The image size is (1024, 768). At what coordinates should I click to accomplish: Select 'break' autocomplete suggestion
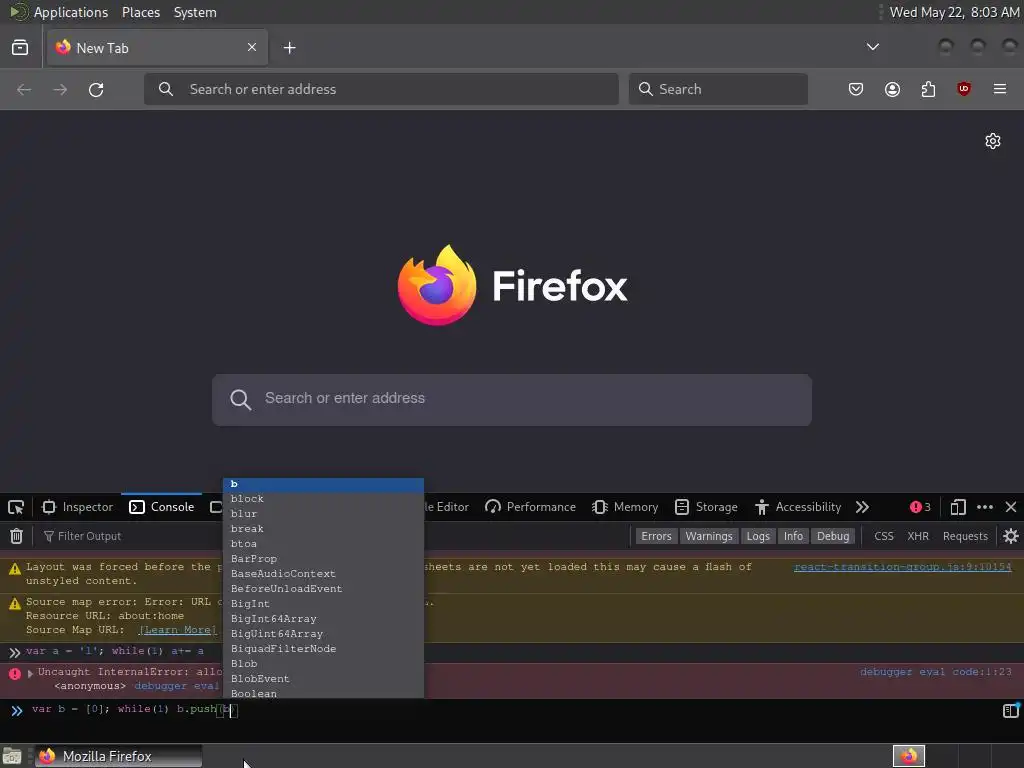[323, 529]
